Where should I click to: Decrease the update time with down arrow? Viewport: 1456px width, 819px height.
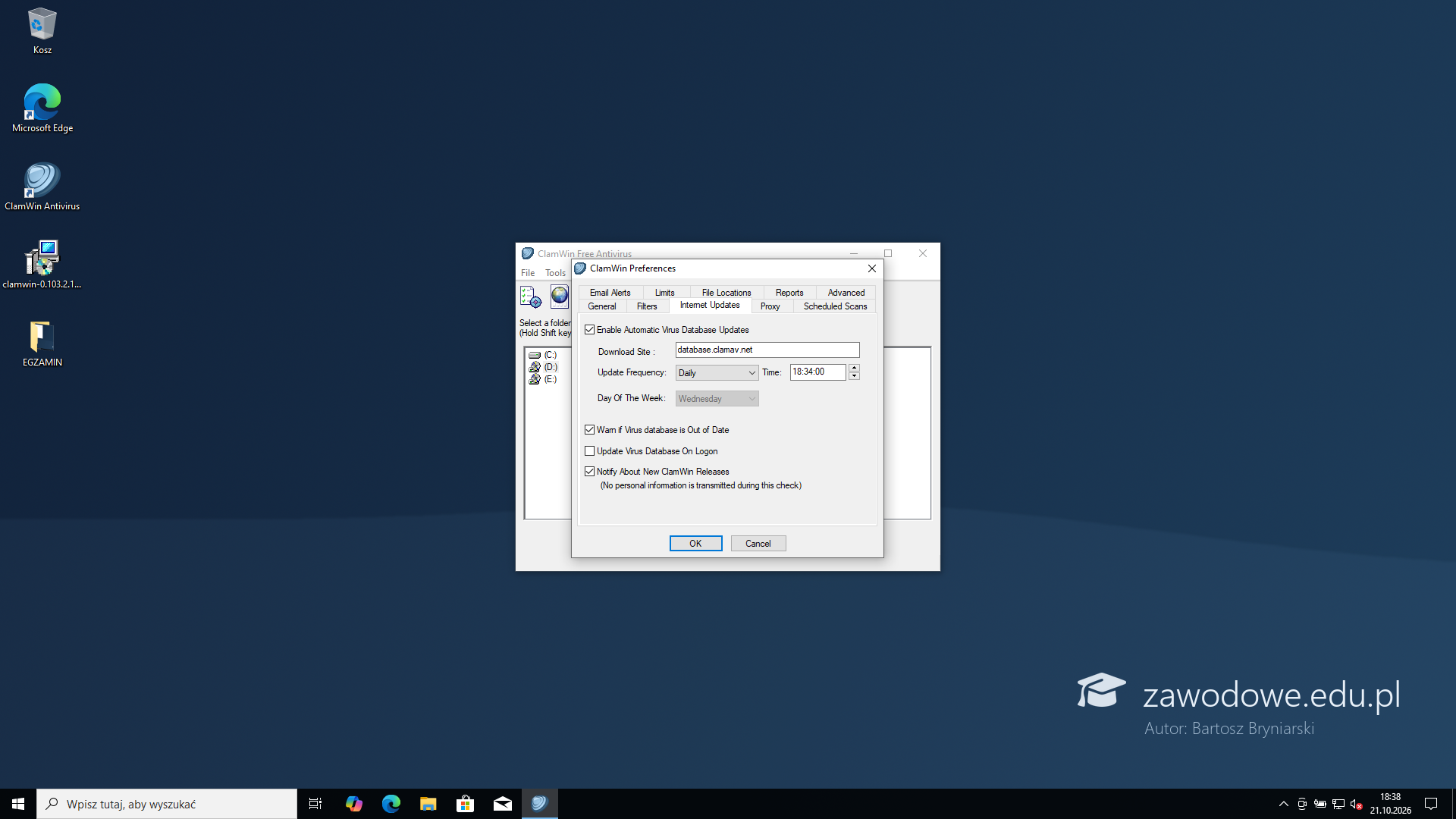(x=854, y=376)
